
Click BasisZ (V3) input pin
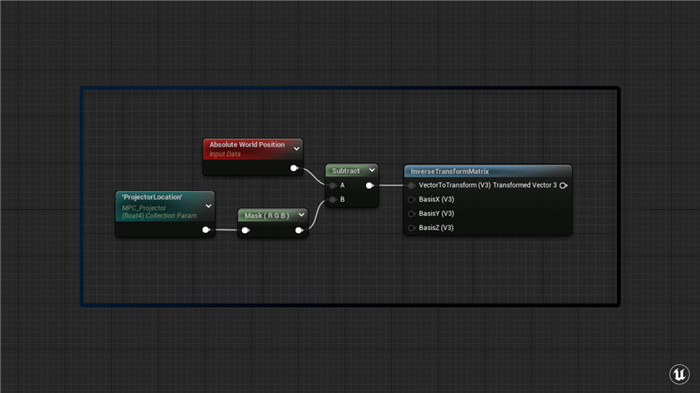click(412, 228)
